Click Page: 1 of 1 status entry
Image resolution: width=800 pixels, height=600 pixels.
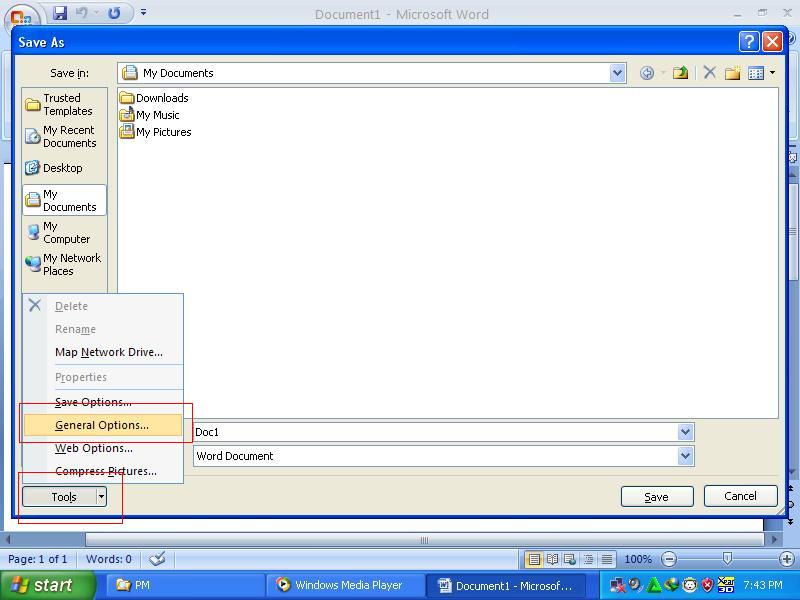(x=37, y=559)
